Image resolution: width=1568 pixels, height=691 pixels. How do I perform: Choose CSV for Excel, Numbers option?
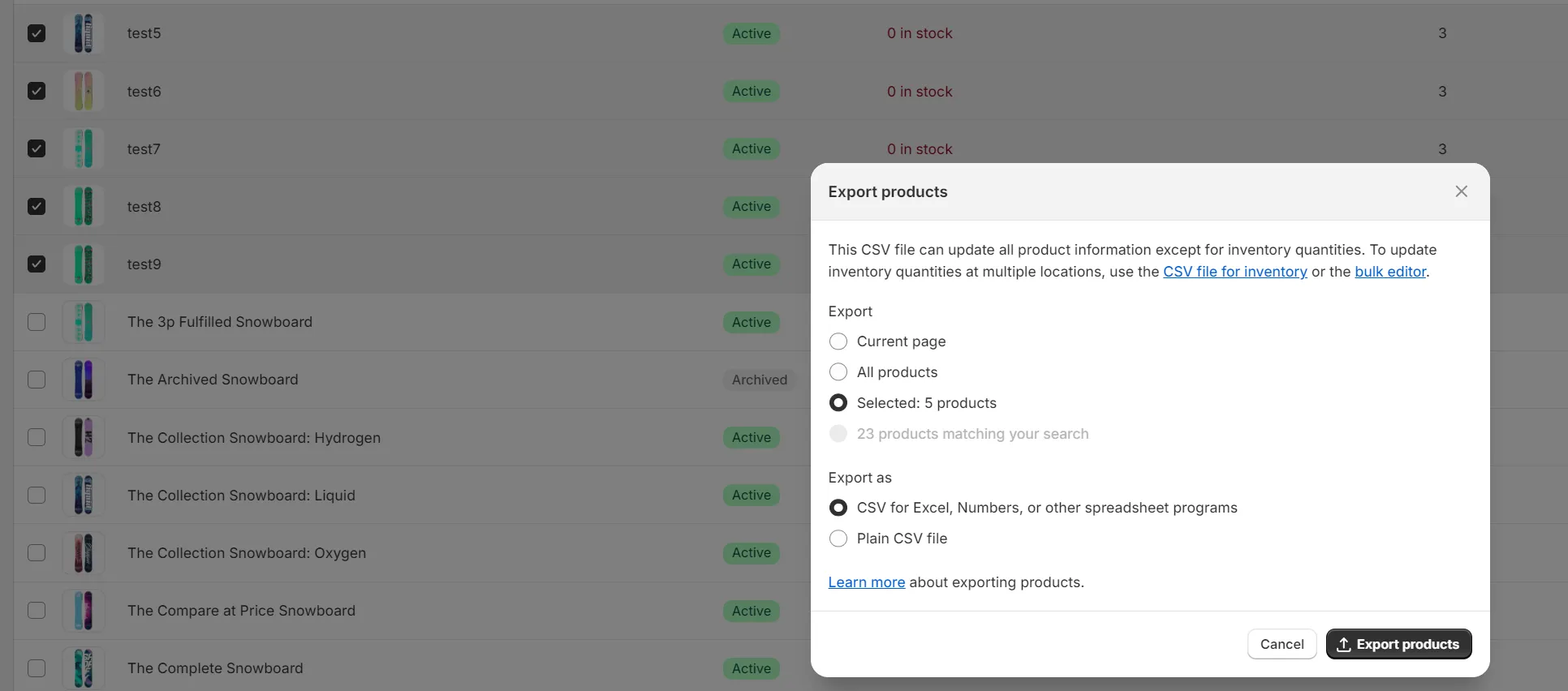(838, 508)
